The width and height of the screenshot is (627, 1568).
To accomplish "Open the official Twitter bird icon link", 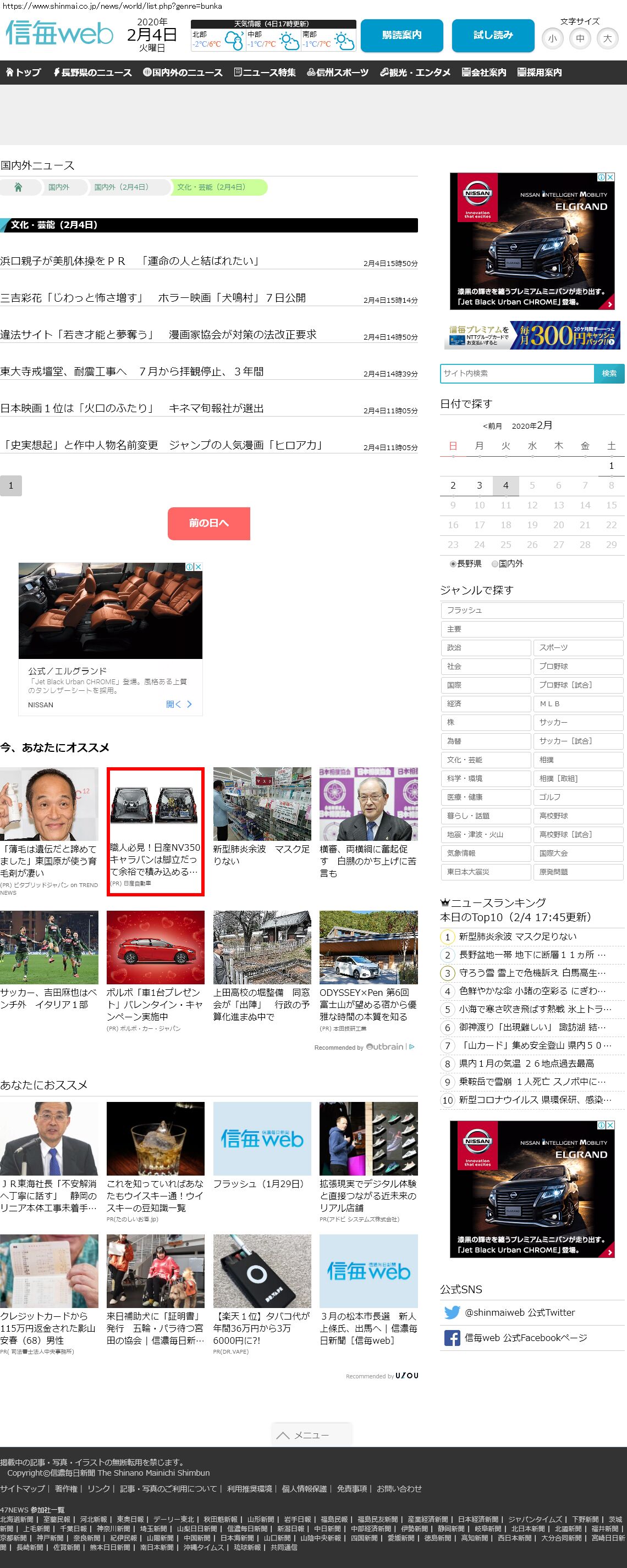I will click(452, 1312).
